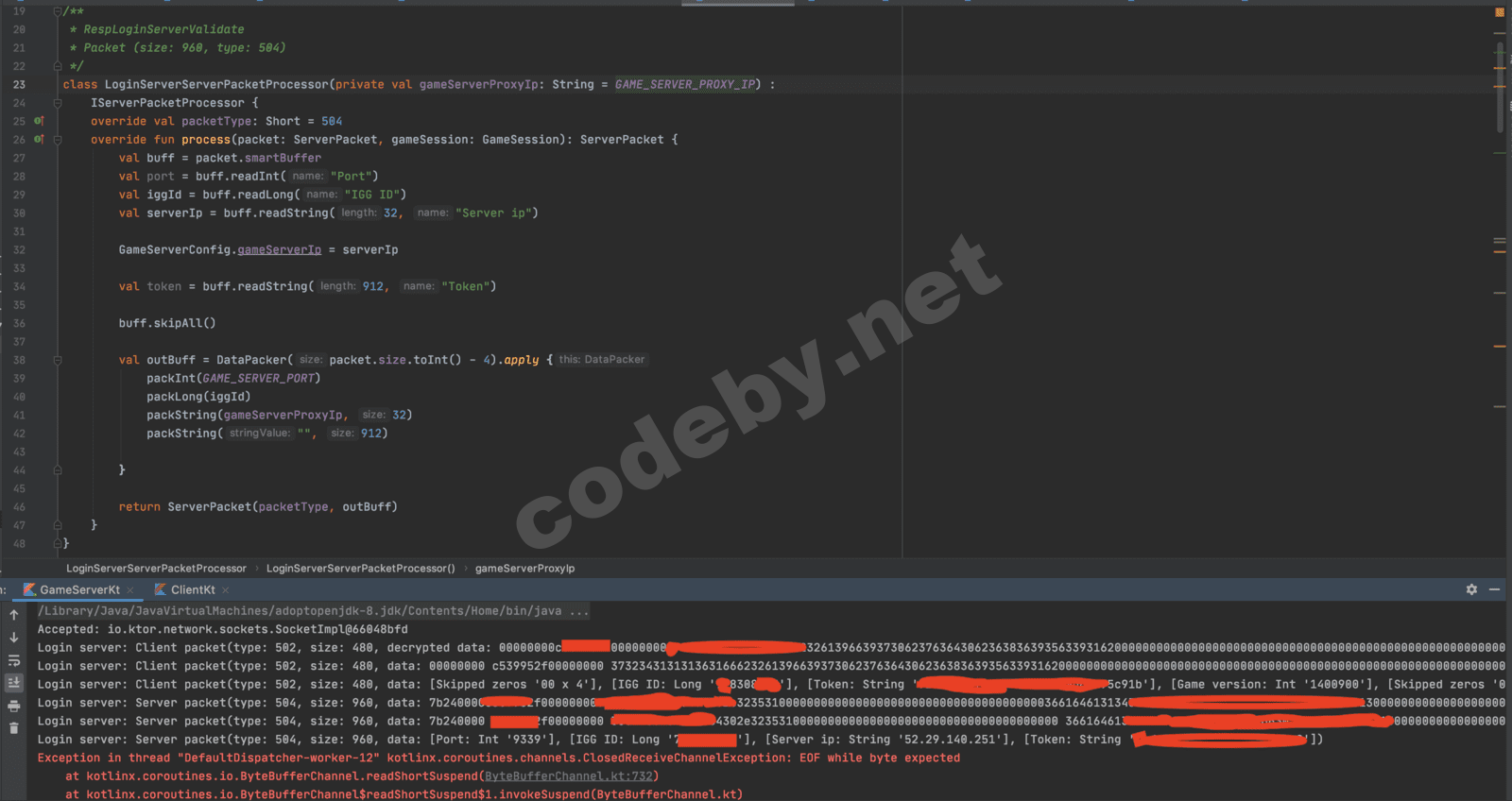Click fold end marker at line 44
Screen dimensions: 1512x801
point(58,469)
